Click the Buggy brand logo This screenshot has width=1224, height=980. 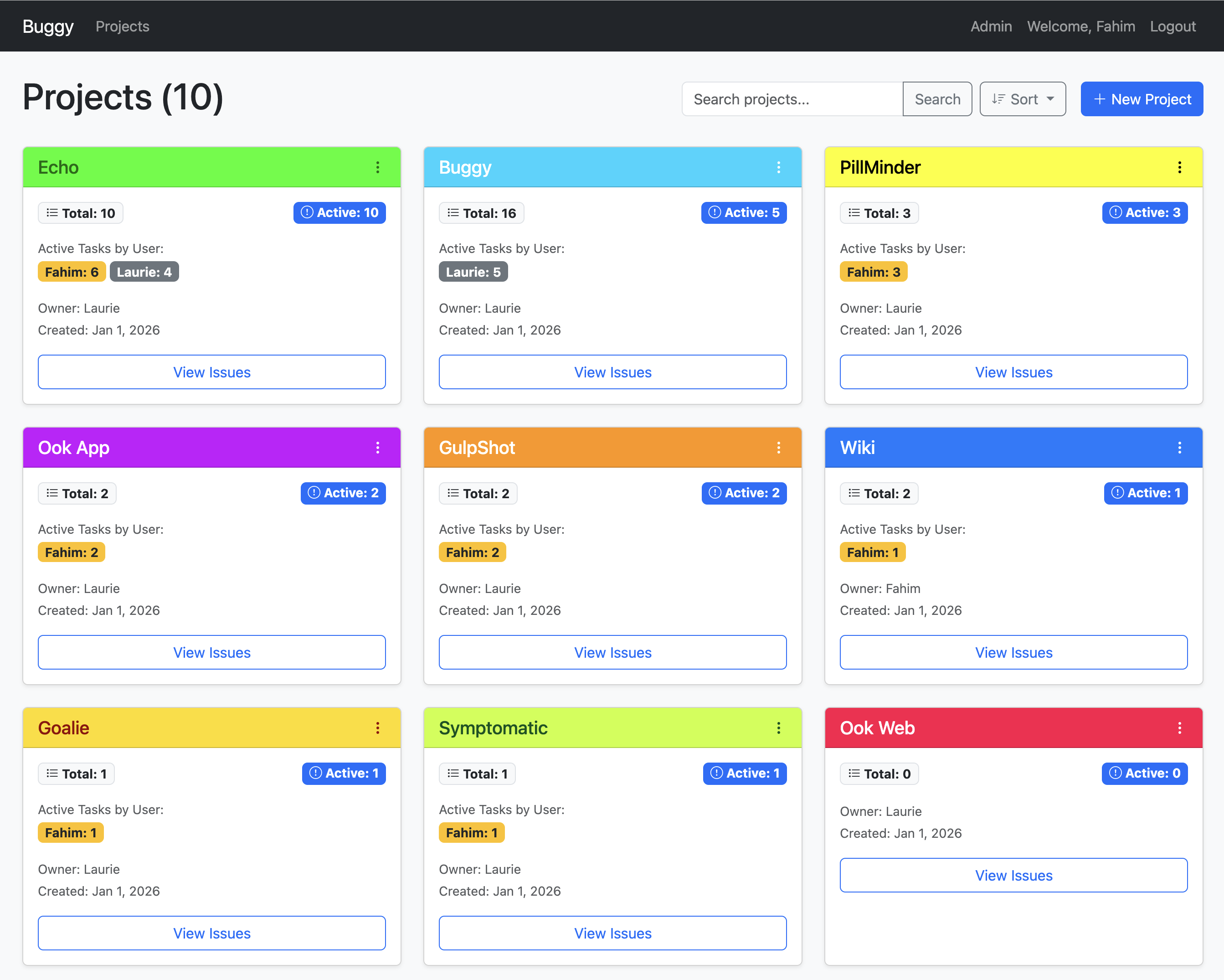pos(48,26)
